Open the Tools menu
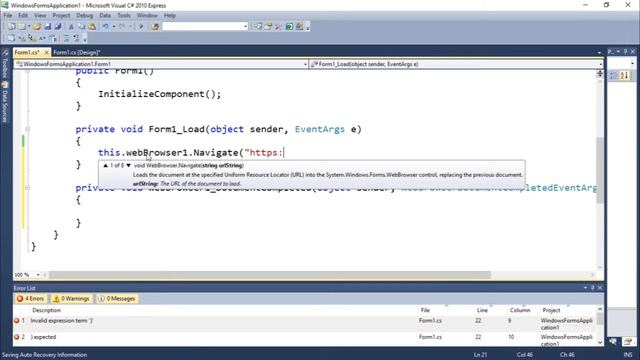The image size is (640, 360). [x=124, y=16]
